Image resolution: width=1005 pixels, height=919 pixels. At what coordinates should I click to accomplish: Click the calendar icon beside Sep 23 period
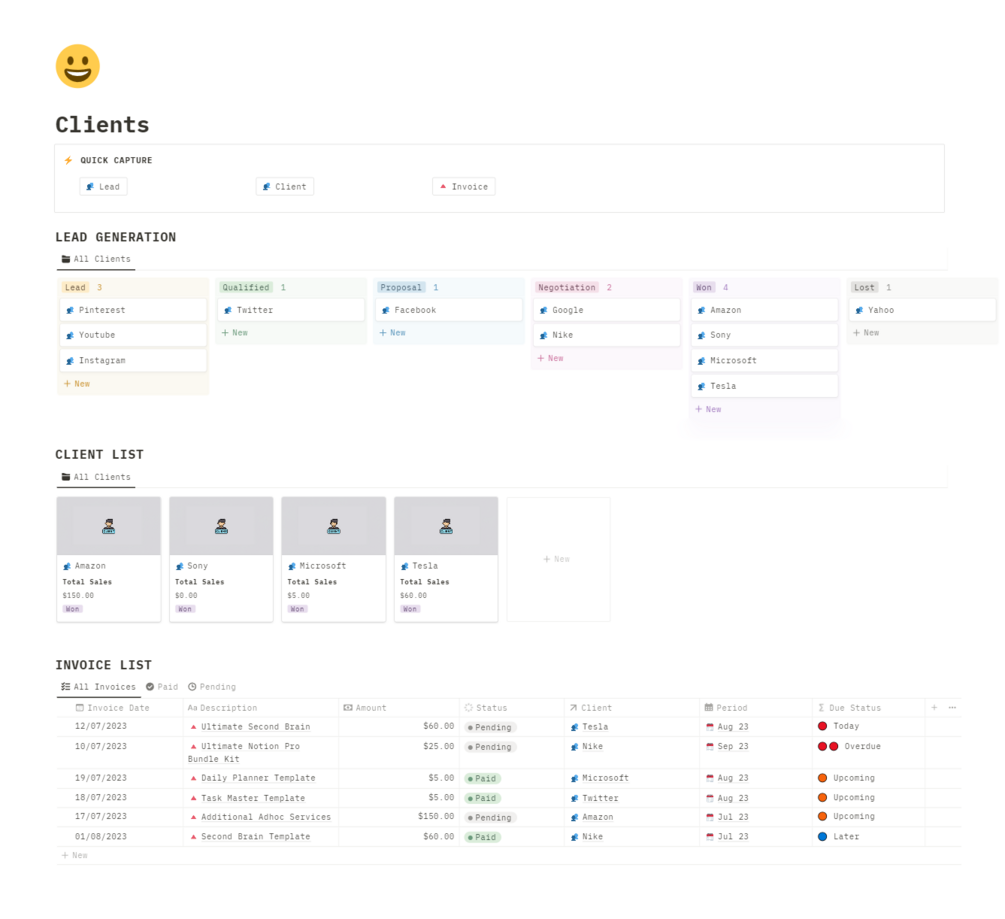(710, 747)
